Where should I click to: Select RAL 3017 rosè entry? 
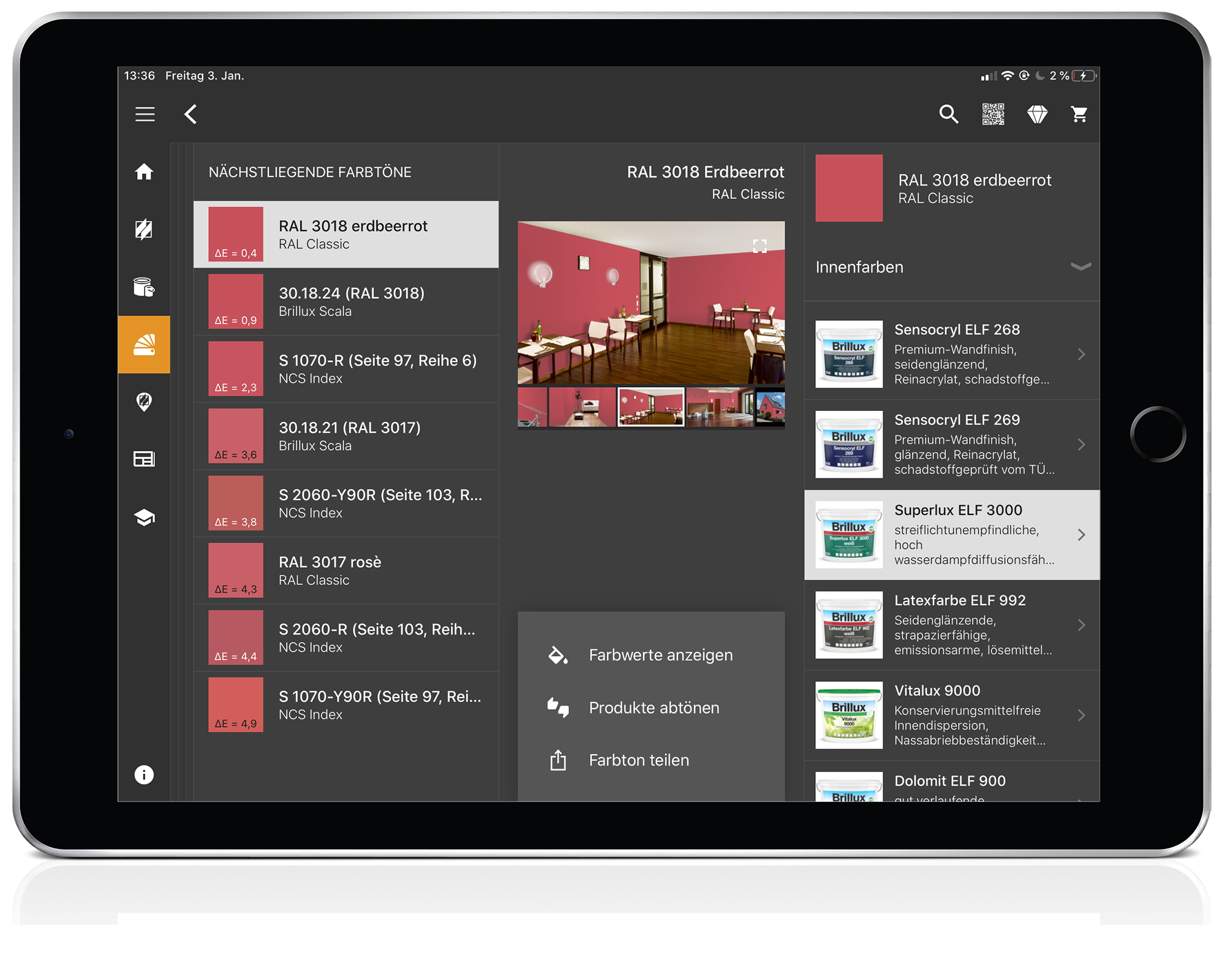346,570
